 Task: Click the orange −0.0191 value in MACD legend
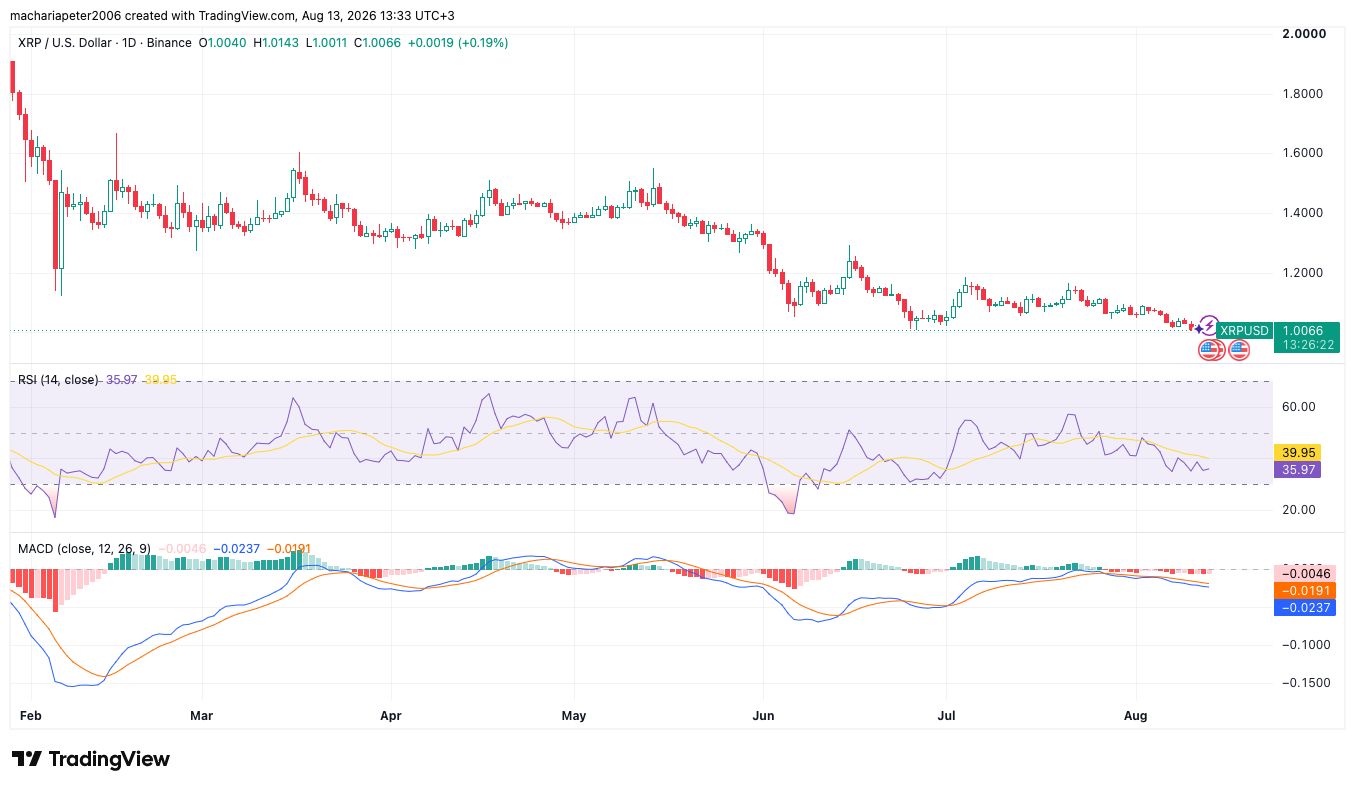point(288,549)
